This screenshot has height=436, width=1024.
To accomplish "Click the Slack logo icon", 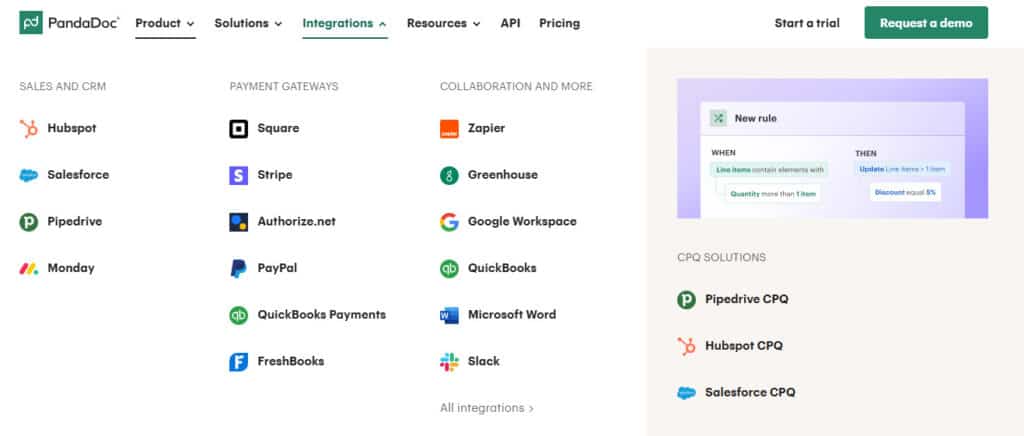I will pos(449,361).
